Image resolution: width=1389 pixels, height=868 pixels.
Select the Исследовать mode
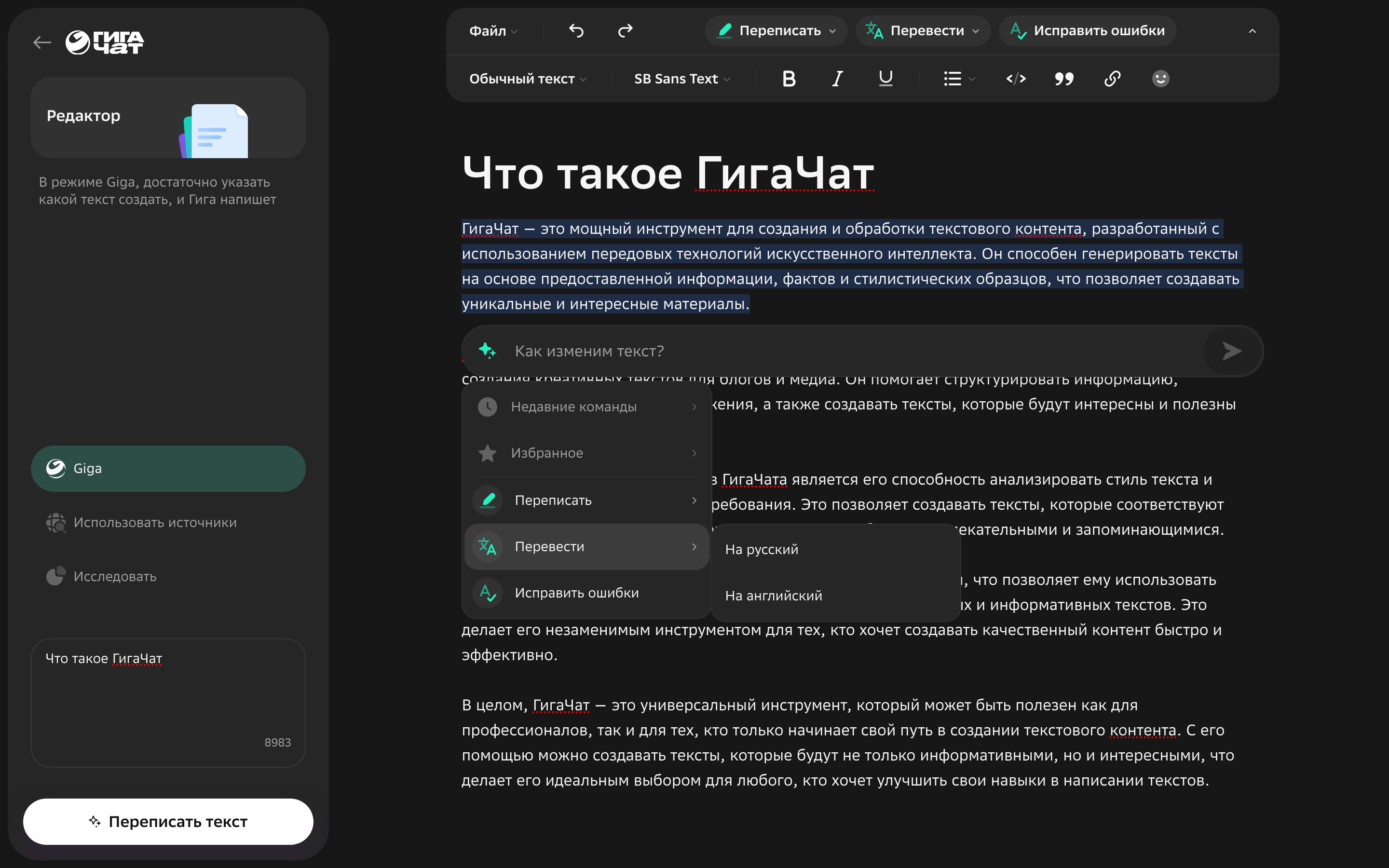[x=168, y=576]
